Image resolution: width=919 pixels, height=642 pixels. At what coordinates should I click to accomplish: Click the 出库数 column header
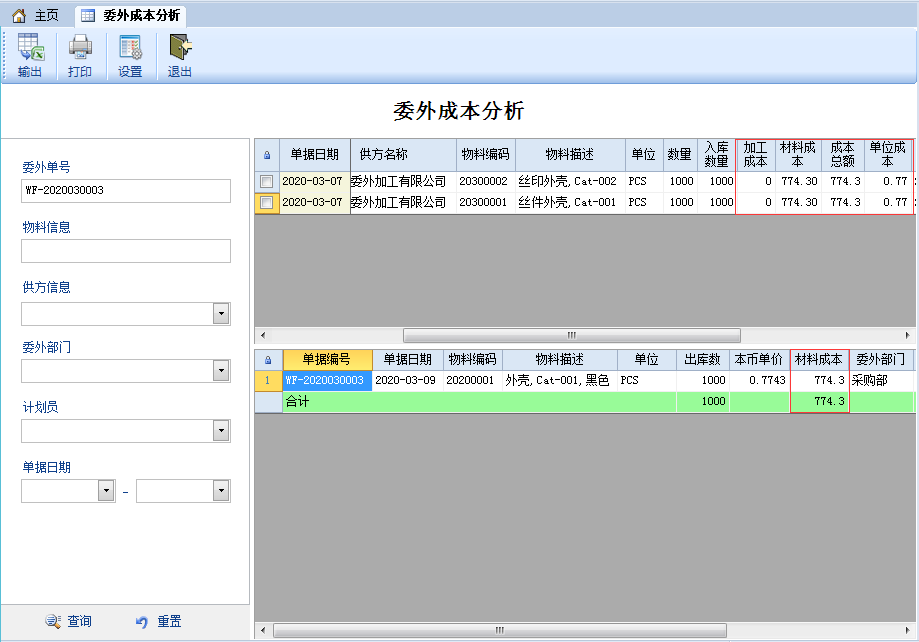(x=702, y=359)
